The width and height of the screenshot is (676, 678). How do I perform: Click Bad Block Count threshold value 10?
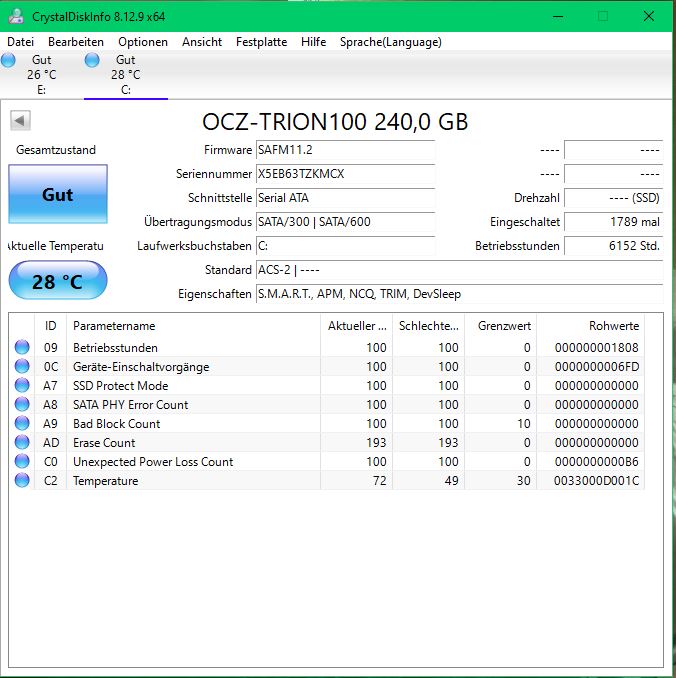(x=523, y=424)
